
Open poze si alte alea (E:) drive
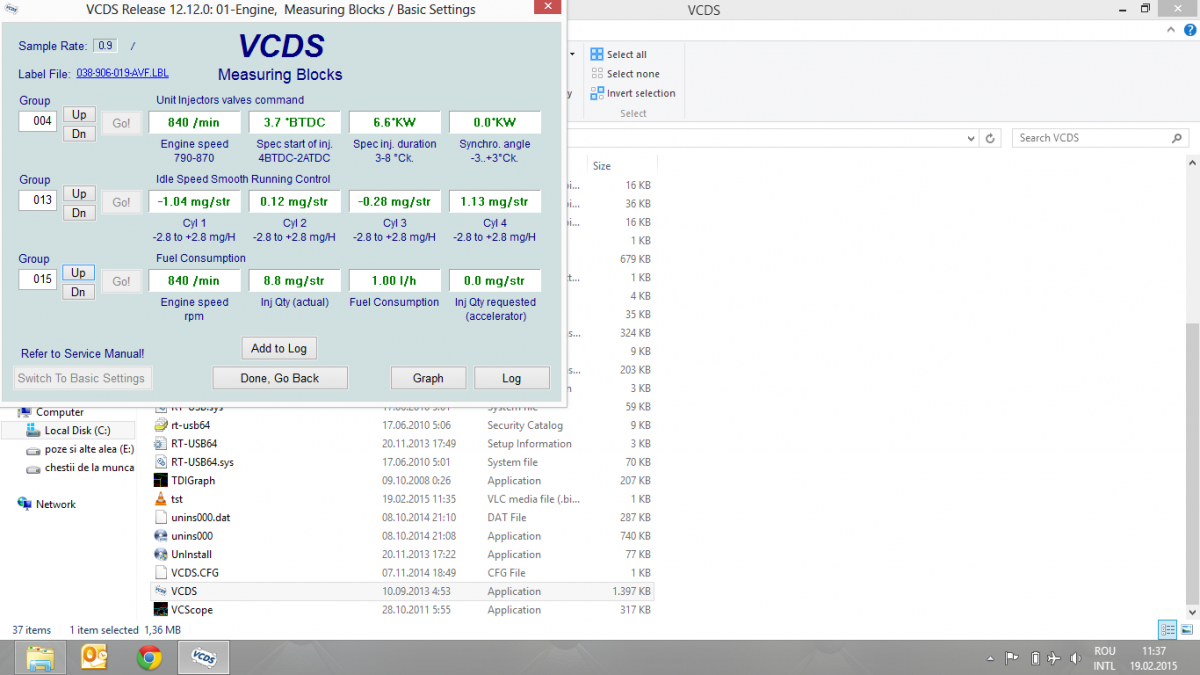(x=82, y=449)
